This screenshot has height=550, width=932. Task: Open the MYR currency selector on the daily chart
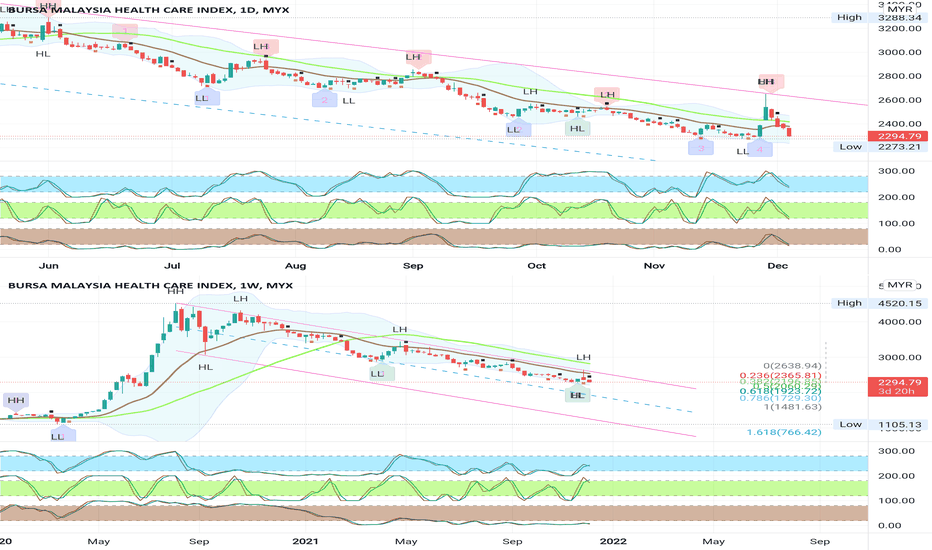[899, 10]
